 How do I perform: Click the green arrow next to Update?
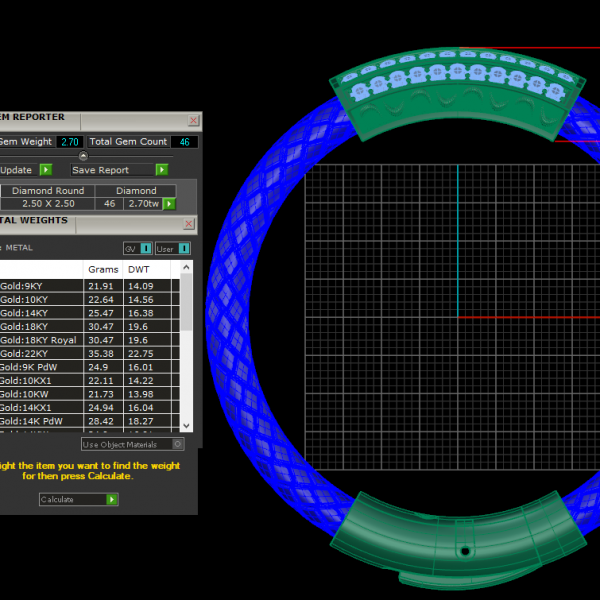(45, 170)
